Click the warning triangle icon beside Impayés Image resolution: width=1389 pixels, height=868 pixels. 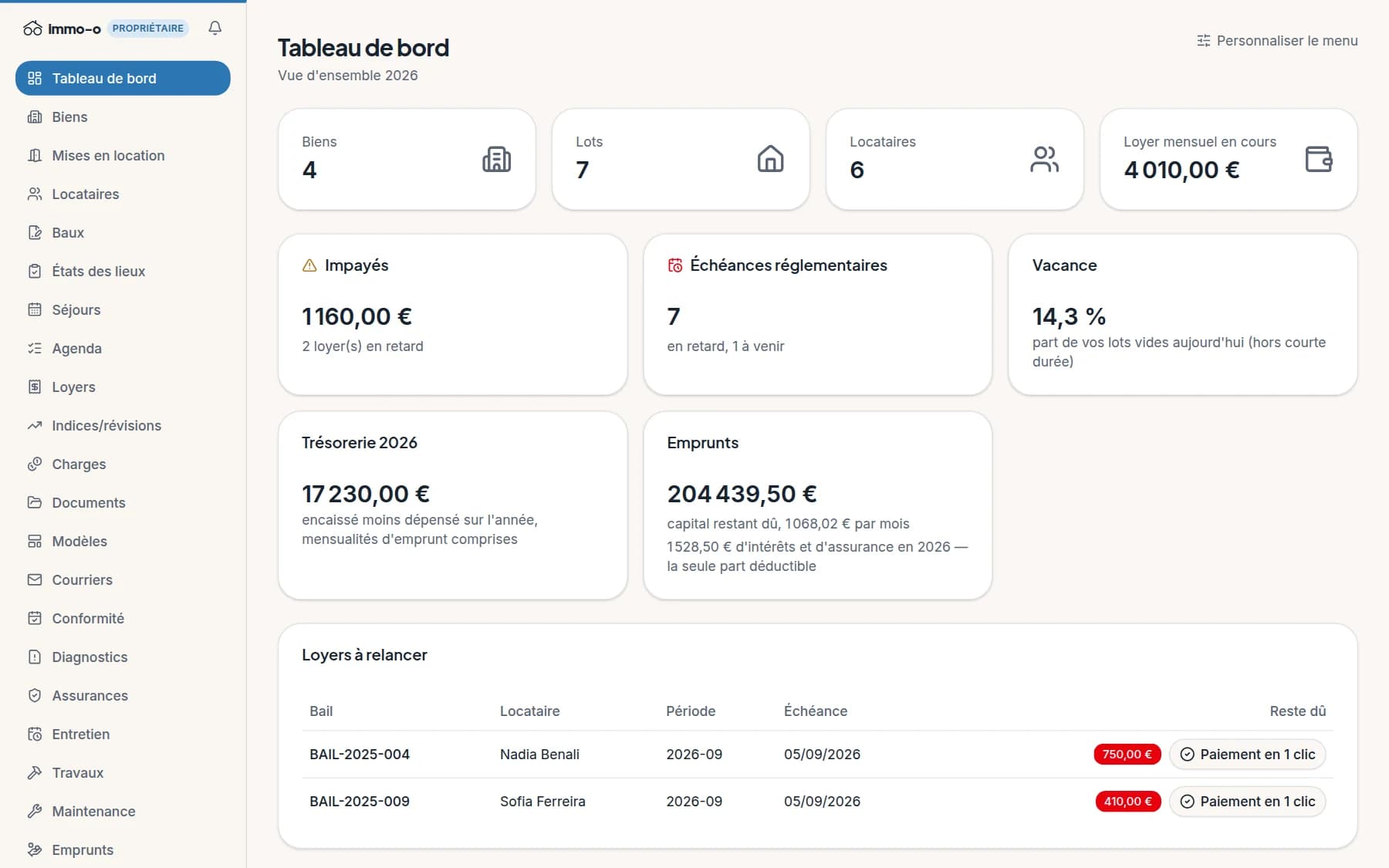coord(309,265)
